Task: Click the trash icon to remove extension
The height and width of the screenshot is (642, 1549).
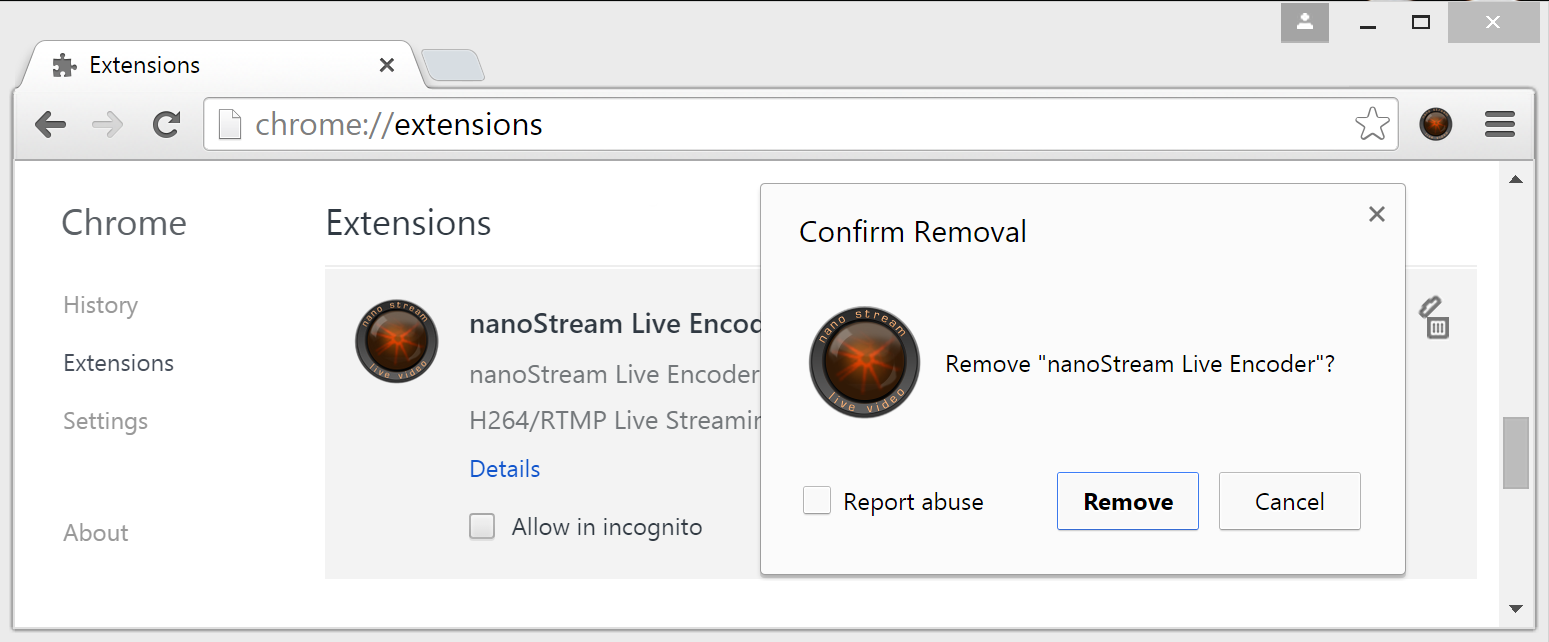Action: coord(1436,319)
